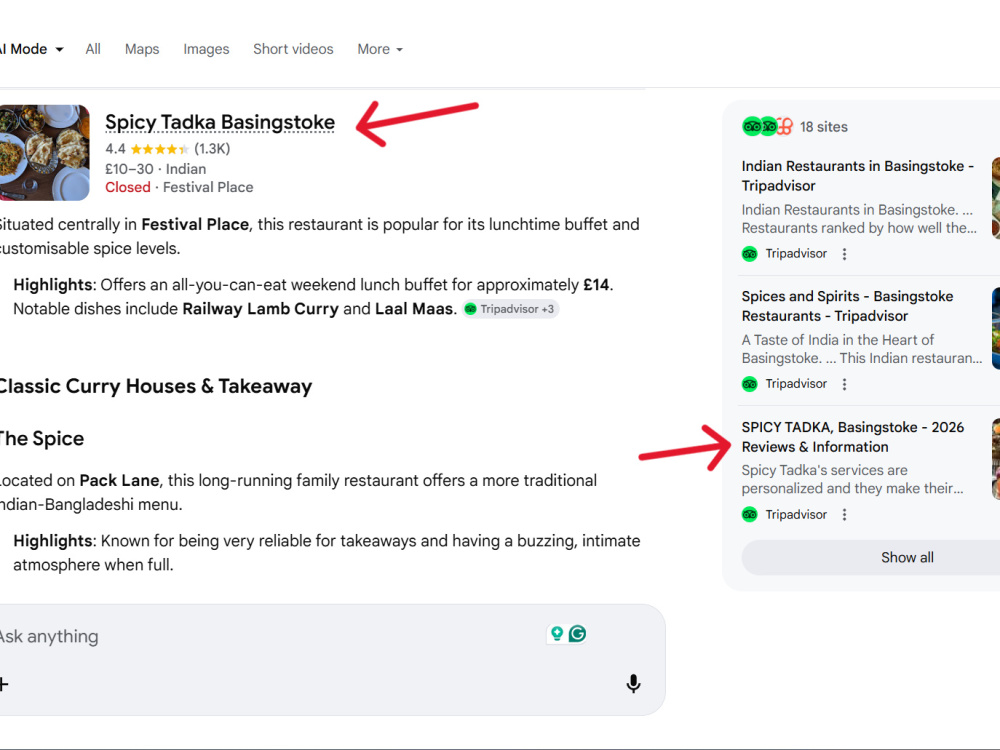The height and width of the screenshot is (750, 1000).
Task: Expand the More dropdown menu
Action: [x=379, y=49]
